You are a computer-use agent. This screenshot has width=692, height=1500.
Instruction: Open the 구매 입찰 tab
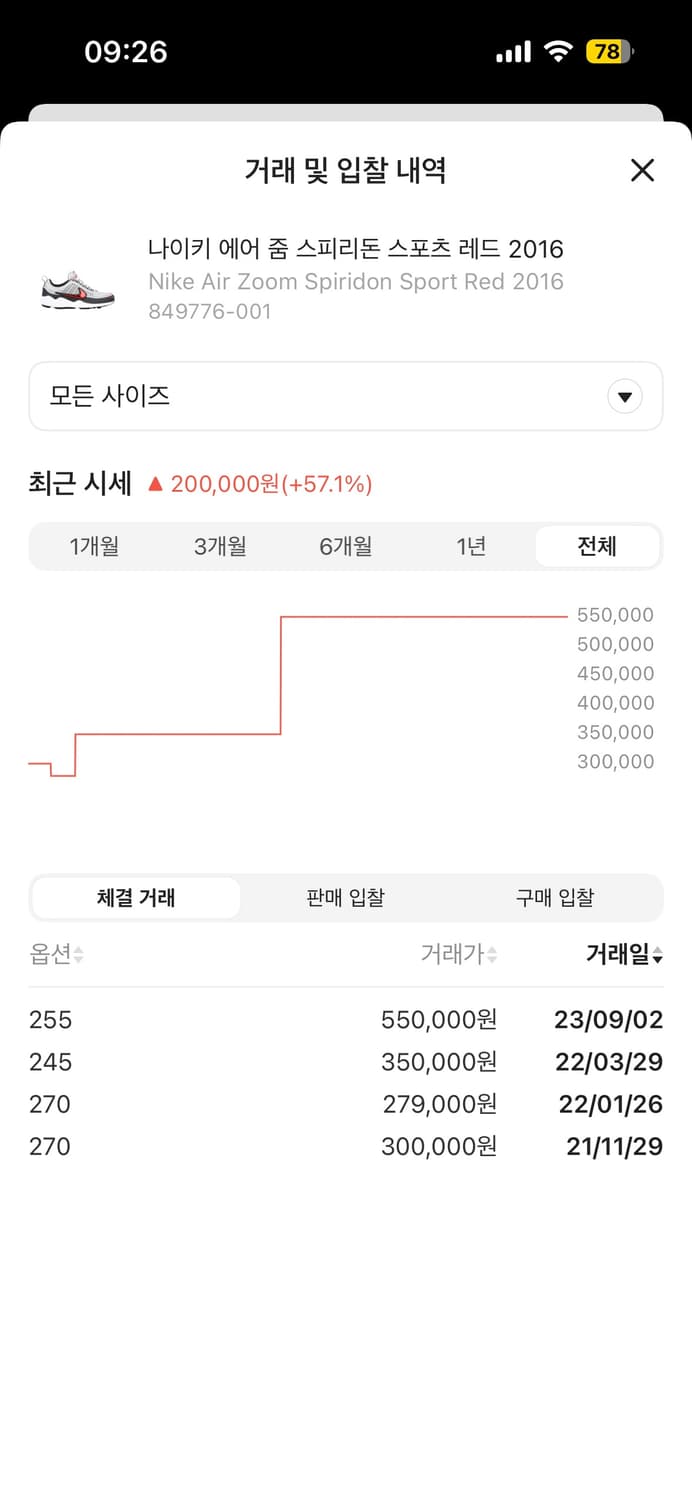pyautogui.click(x=556, y=898)
